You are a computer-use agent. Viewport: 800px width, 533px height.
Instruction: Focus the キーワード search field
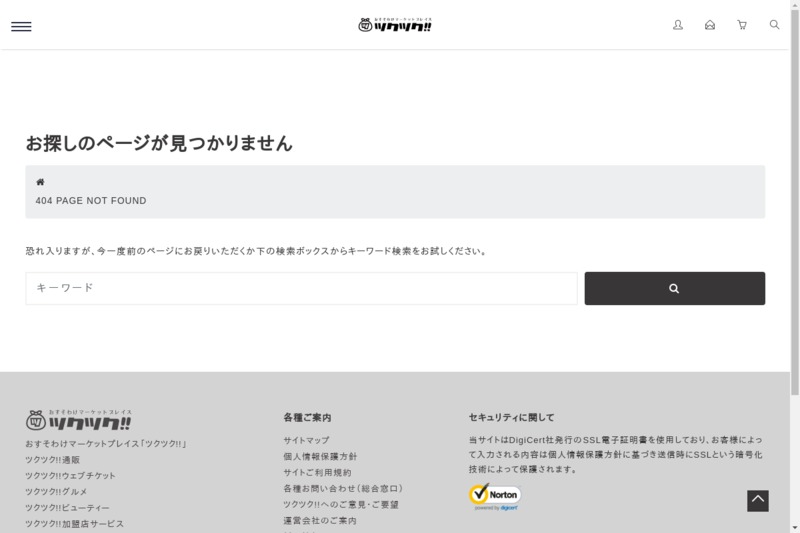click(x=301, y=288)
